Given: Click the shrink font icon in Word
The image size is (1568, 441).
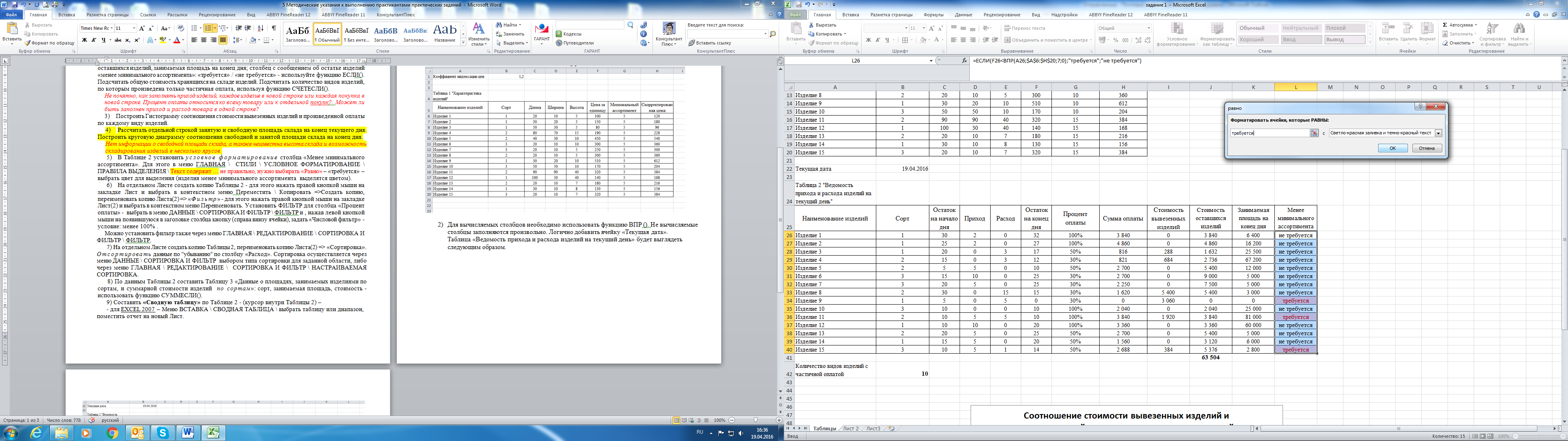Looking at the screenshot, I should point(151,28).
